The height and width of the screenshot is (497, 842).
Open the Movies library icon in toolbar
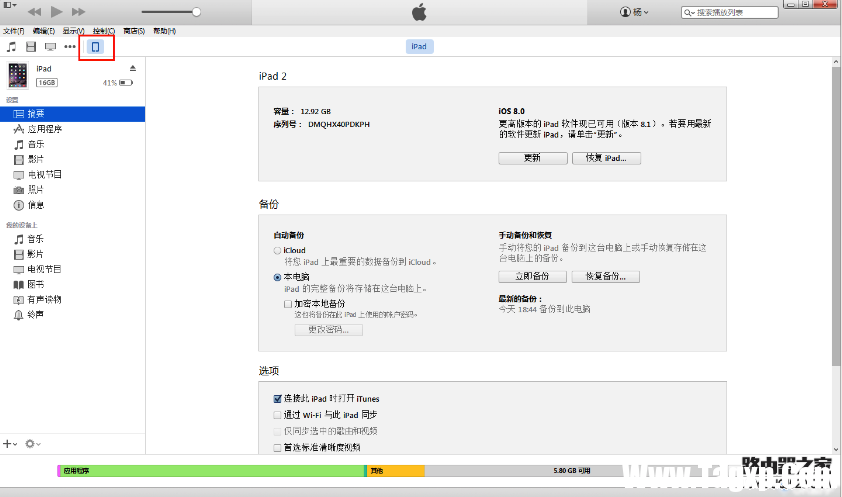click(31, 47)
